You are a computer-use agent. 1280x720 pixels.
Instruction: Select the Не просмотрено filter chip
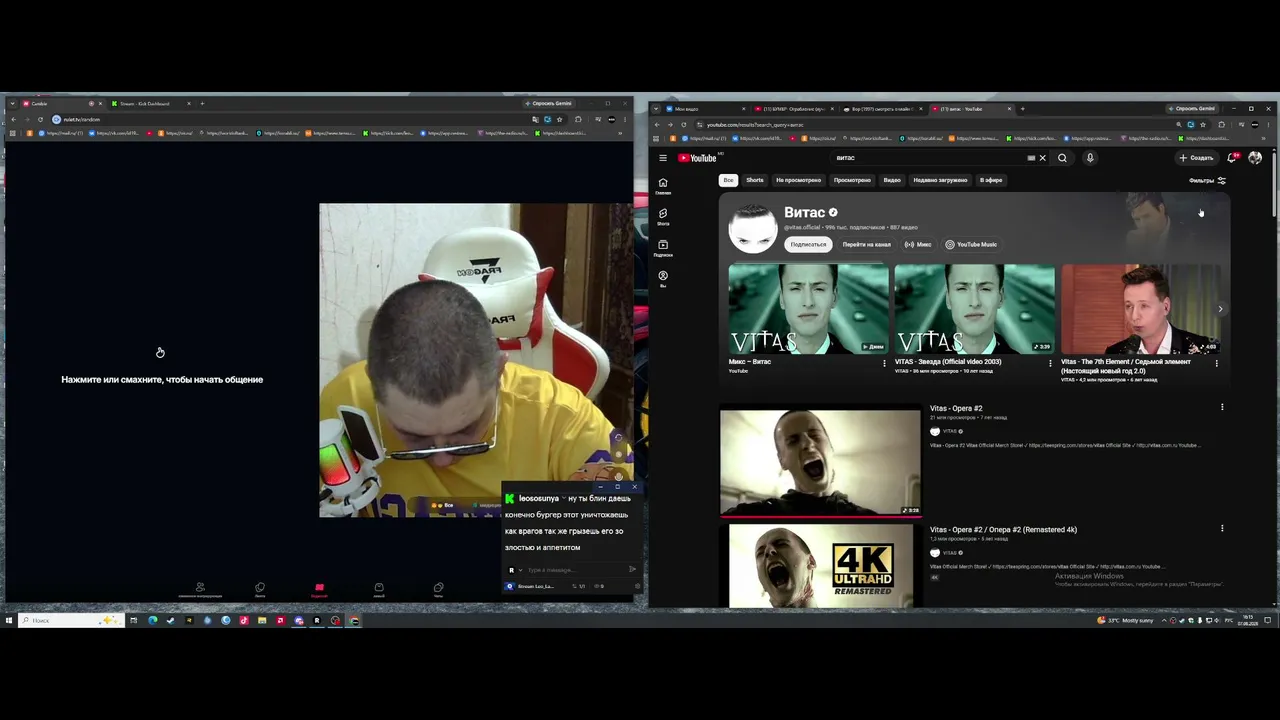click(x=798, y=180)
